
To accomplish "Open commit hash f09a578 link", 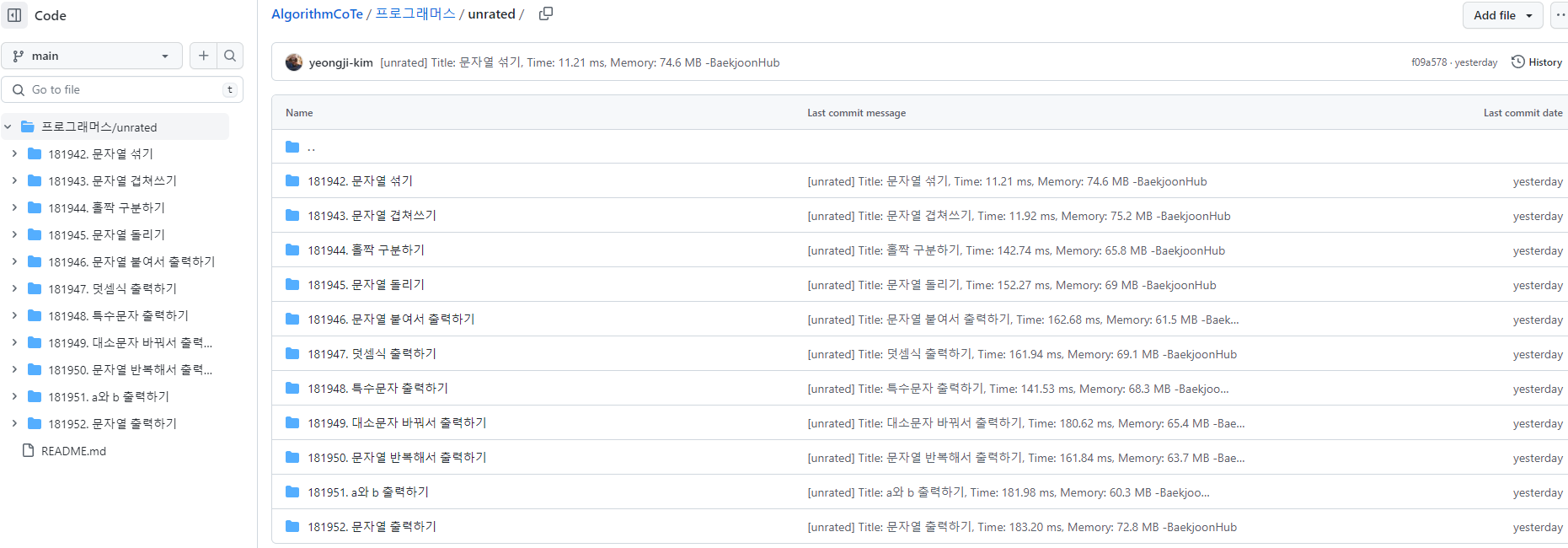I will coord(1429,62).
